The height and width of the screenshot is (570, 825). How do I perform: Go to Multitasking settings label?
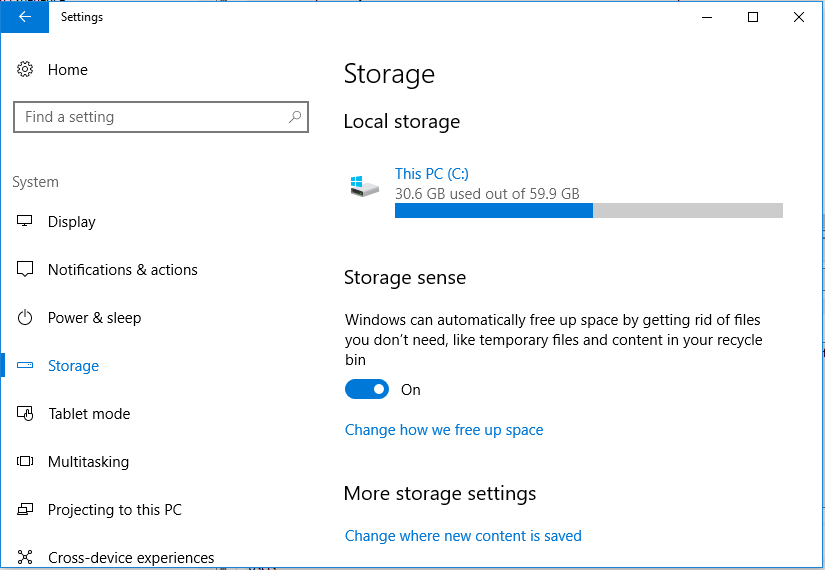pos(88,462)
